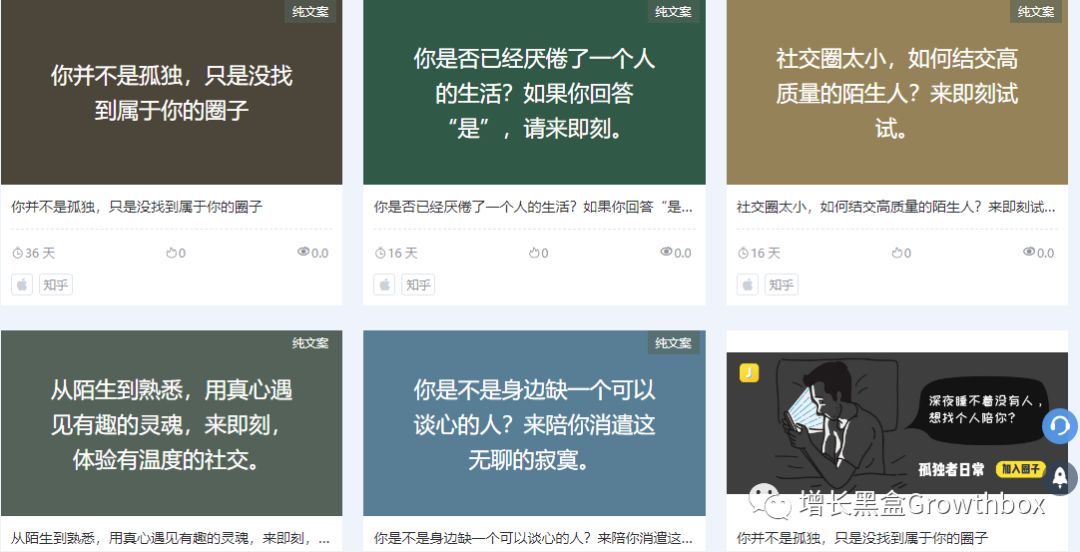Click title link 从陌生到熟悉，用真心遇见有趣的灵魂
Screen dimensions: 1080x552
point(170,538)
